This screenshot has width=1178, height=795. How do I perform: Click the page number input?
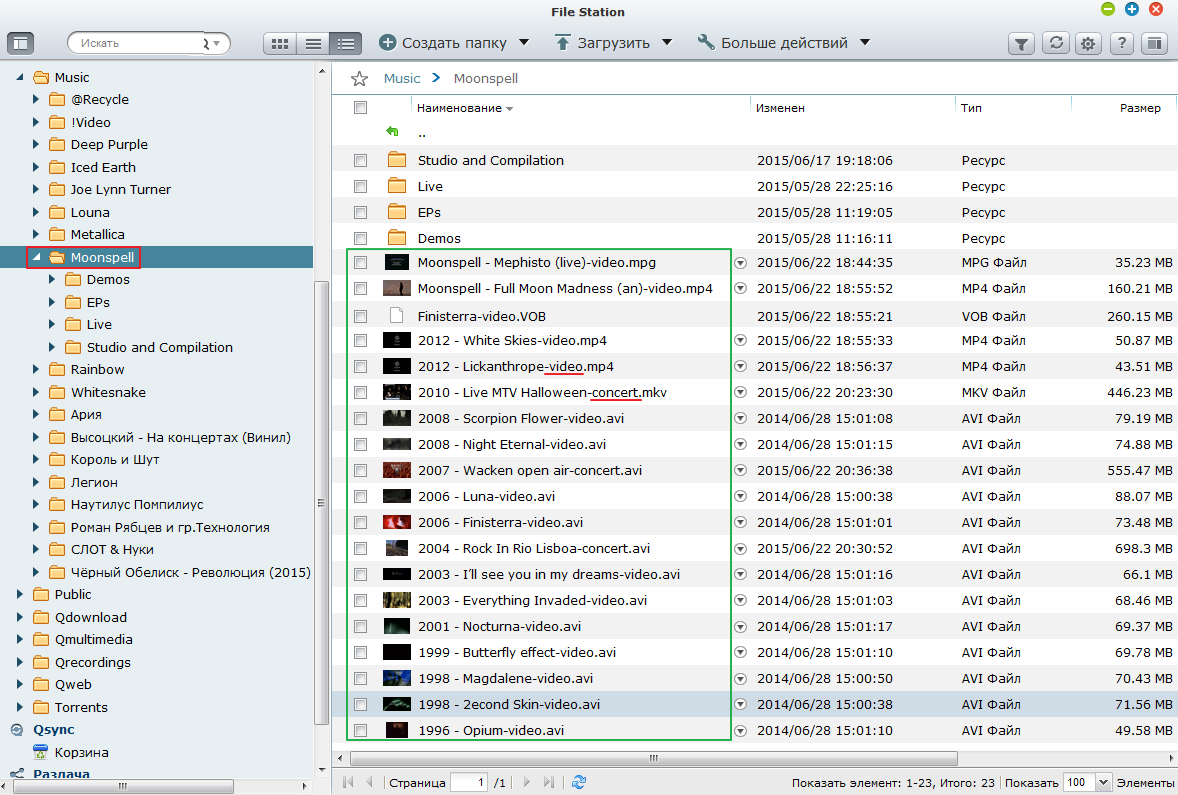coord(469,782)
